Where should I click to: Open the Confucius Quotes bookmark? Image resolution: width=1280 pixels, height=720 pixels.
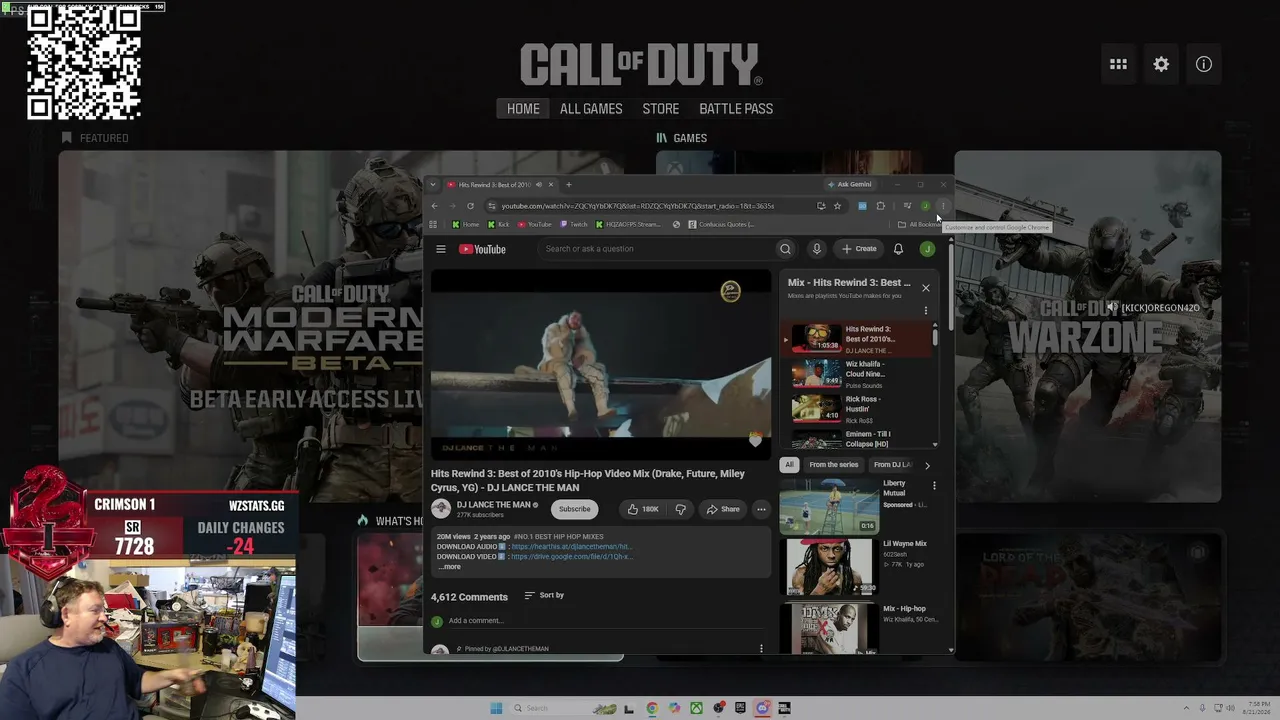coord(721,224)
